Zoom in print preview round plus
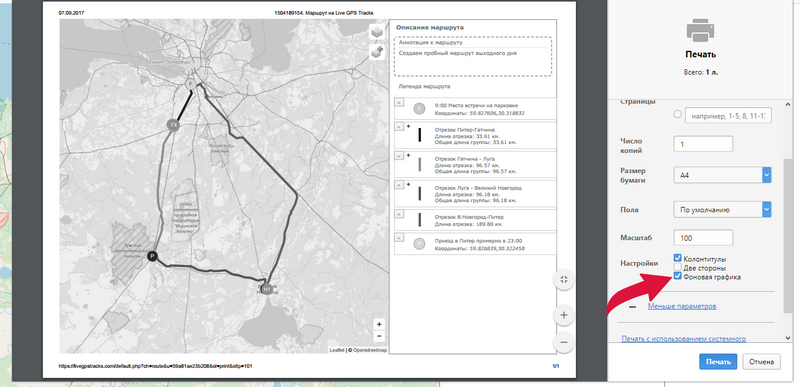800x387 pixels. 564,315
